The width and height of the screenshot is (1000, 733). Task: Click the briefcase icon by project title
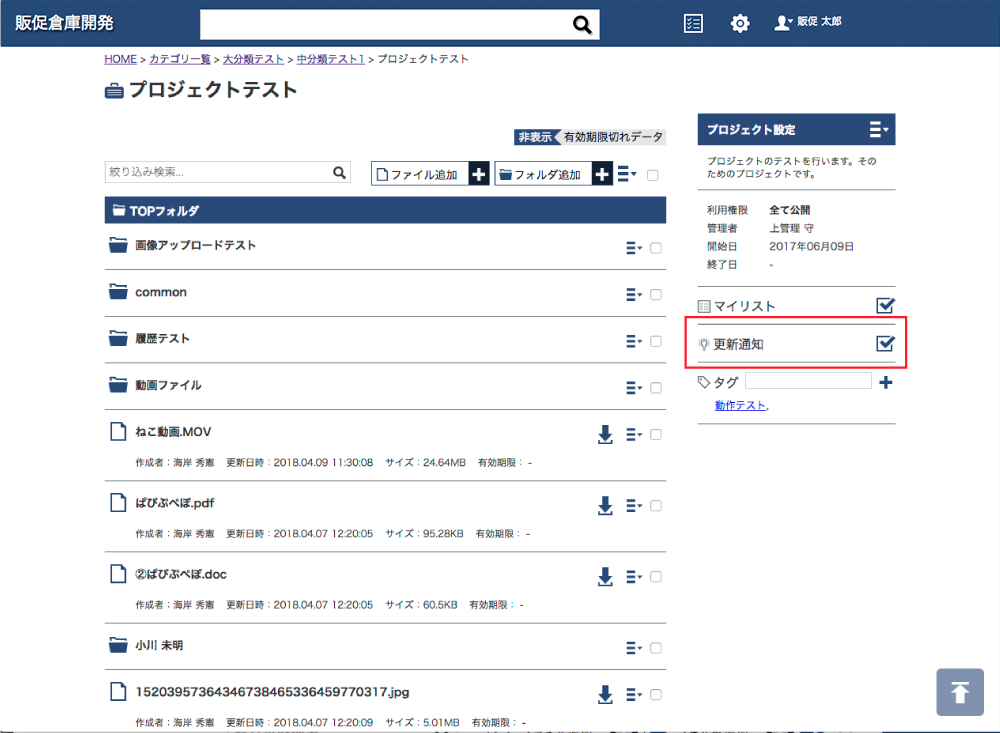tap(114, 91)
